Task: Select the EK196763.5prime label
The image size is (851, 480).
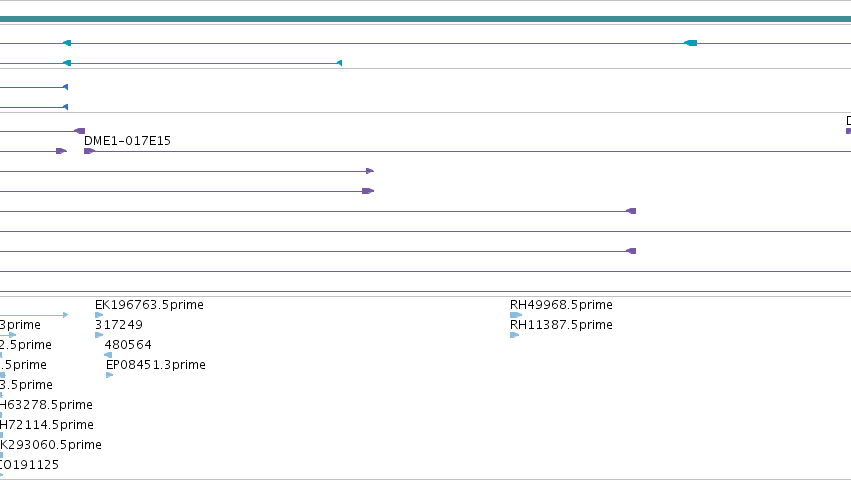Action: pyautogui.click(x=149, y=305)
